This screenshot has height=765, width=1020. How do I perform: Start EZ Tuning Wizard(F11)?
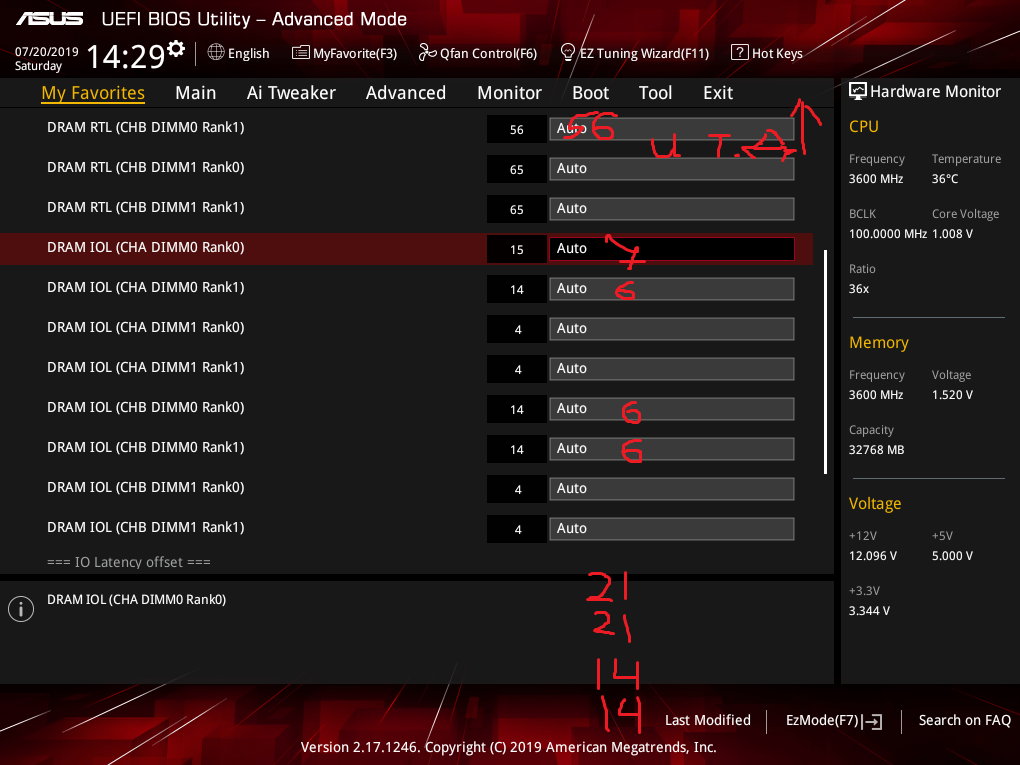(x=644, y=53)
